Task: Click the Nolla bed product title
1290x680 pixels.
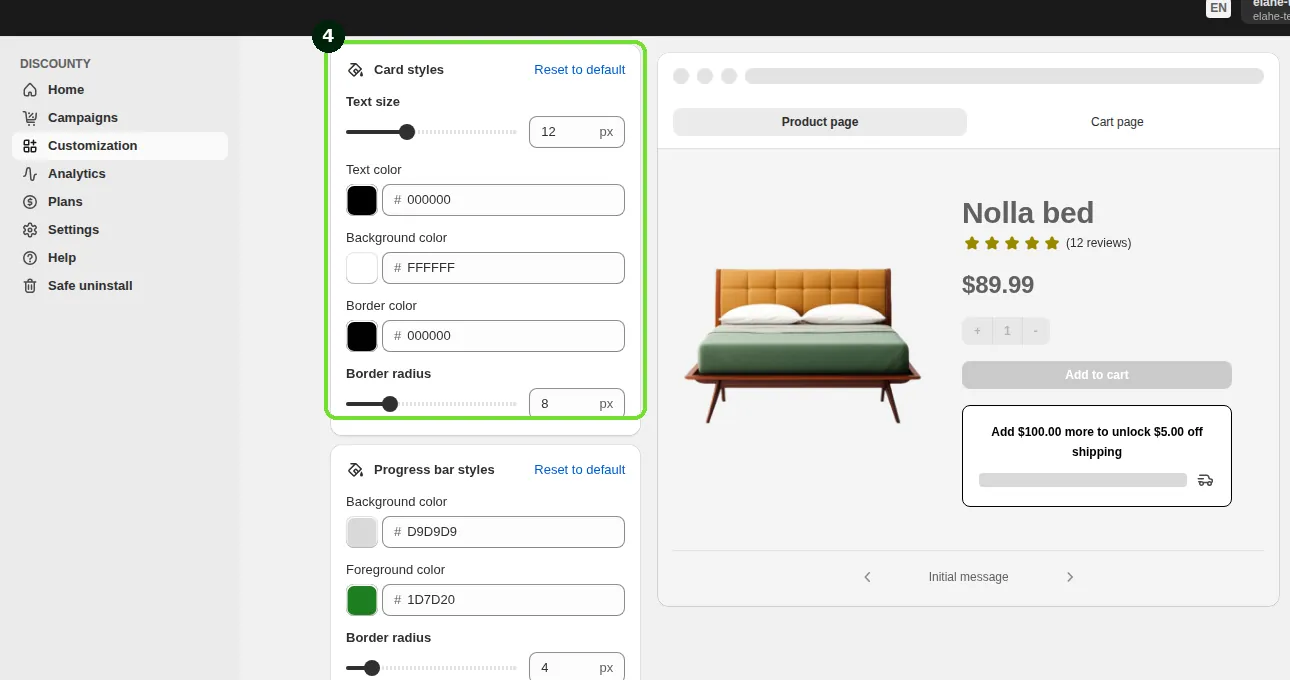Action: [x=1028, y=213]
